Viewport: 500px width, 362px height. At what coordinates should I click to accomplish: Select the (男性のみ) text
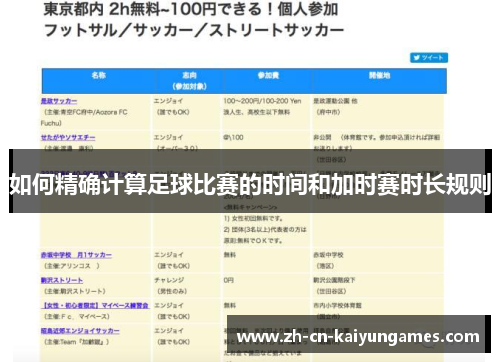point(172,291)
